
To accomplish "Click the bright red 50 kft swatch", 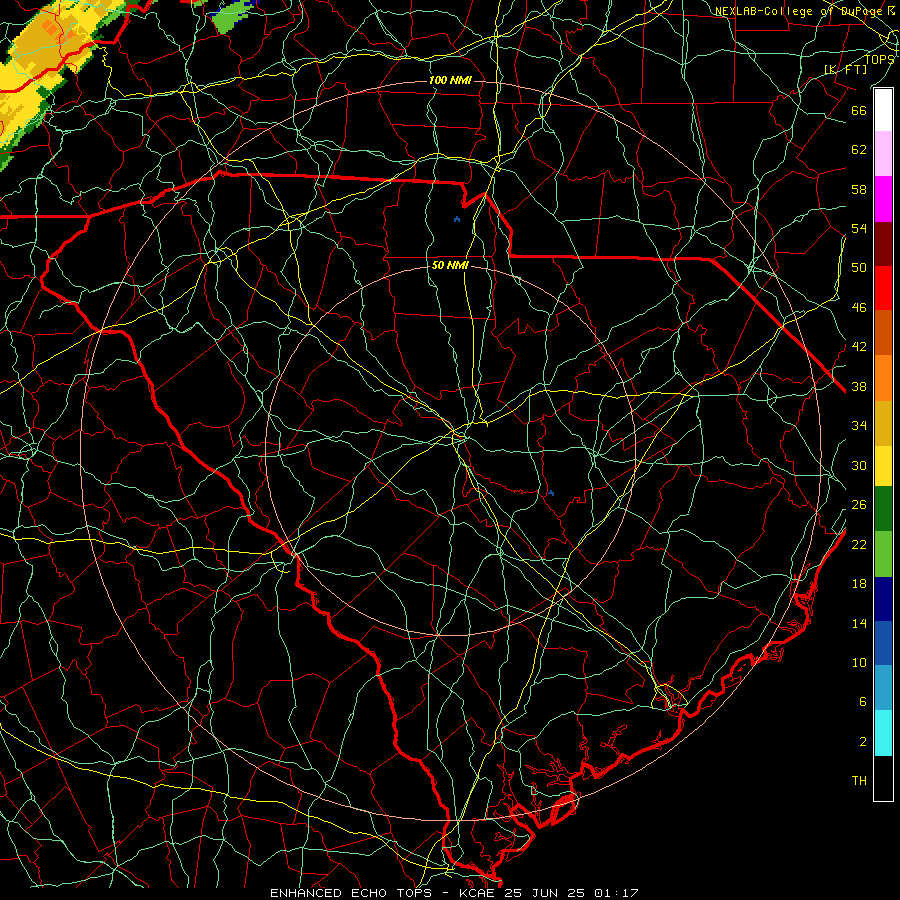I will coord(883,288).
